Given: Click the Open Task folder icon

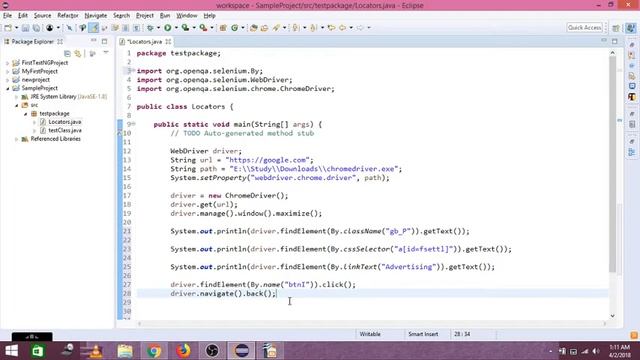Looking at the screenshot, I should tap(264, 28).
